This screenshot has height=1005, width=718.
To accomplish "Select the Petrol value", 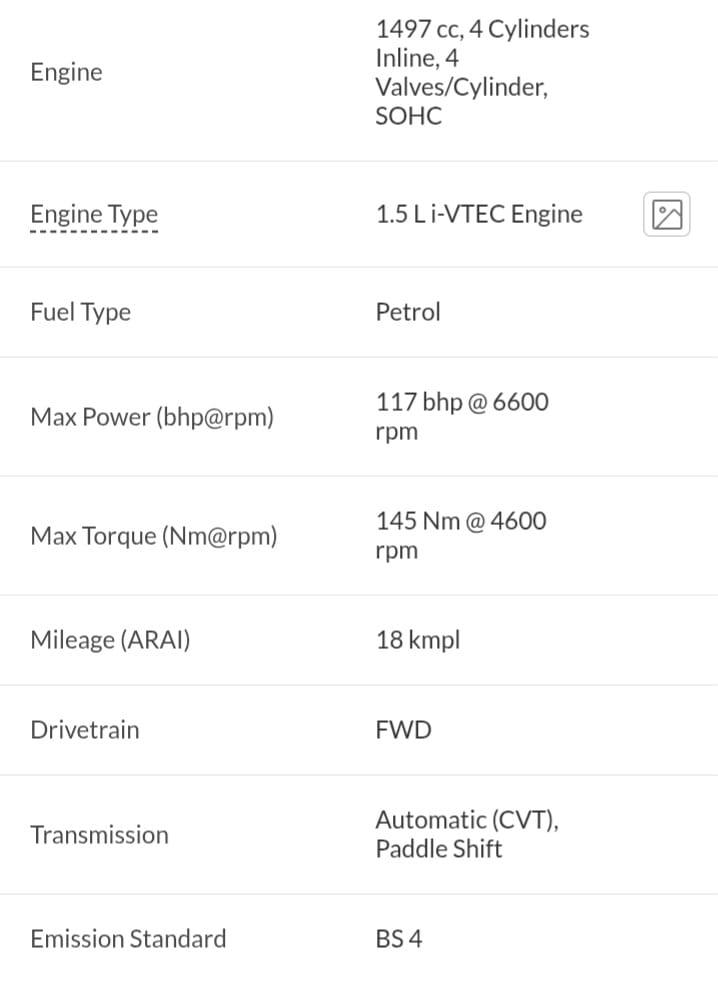I will point(408,312).
